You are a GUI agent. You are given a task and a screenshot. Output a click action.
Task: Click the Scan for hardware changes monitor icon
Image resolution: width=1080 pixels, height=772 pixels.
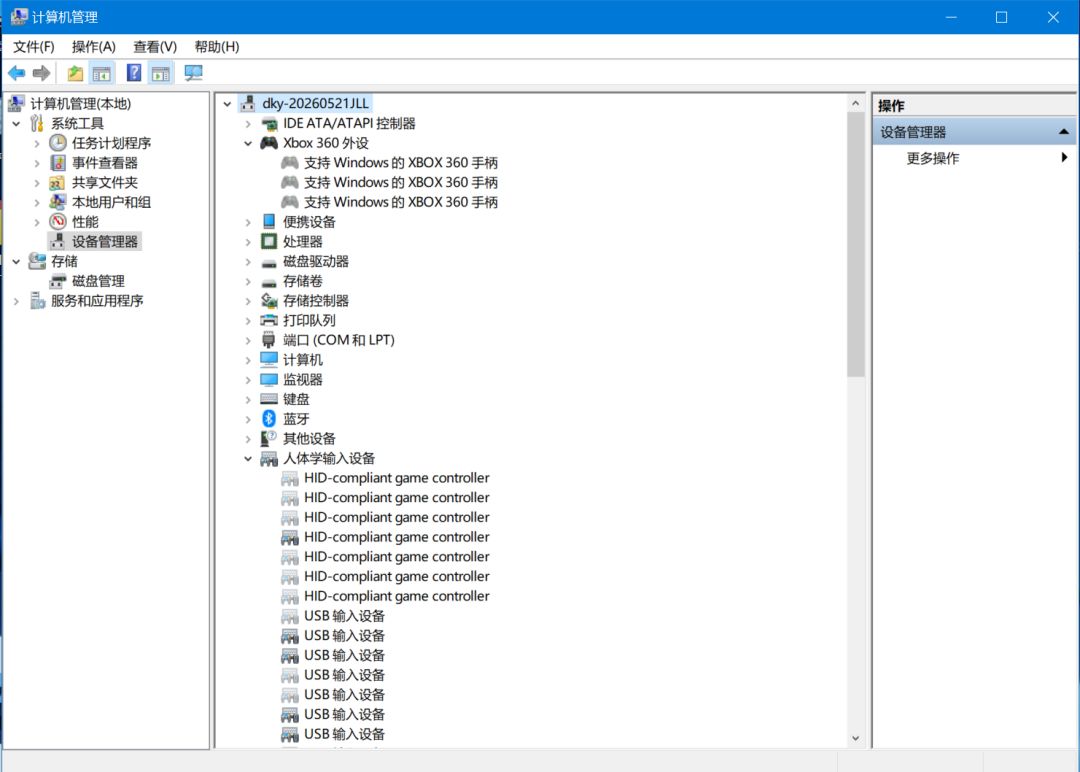tap(194, 73)
